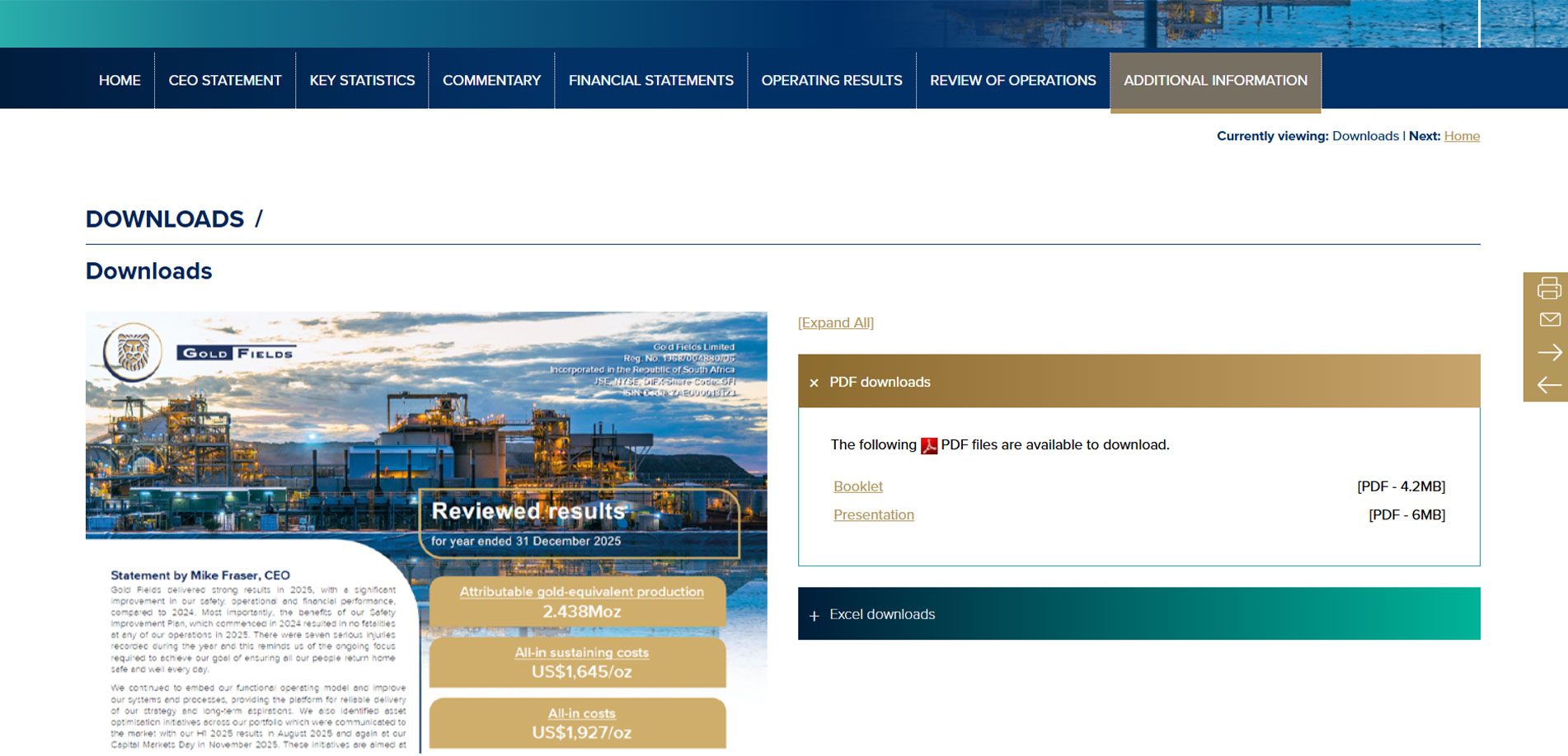Select Additional Information tab
Screen dimensions: 1568x756
click(x=1216, y=81)
